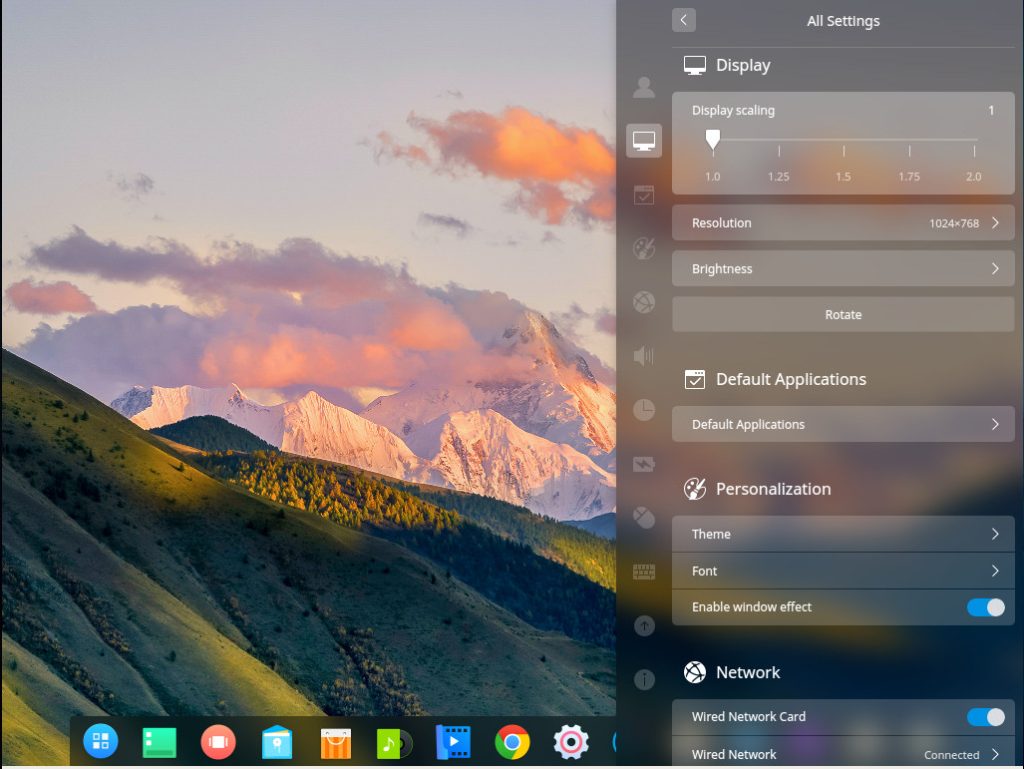The image size is (1024, 769).
Task: Select the Sound speaker icon in sidebar
Action: 643,355
